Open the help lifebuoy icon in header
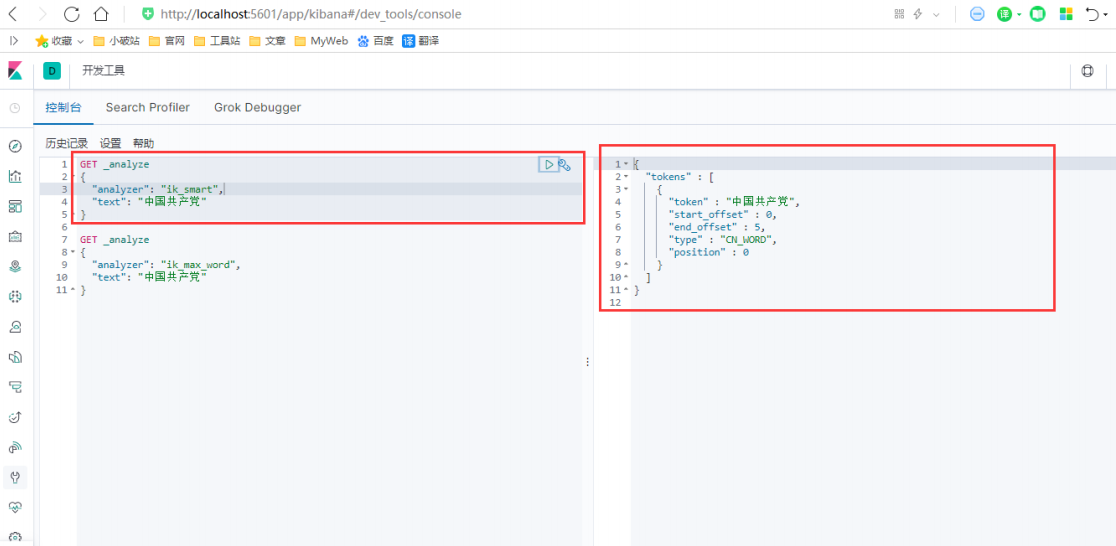This screenshot has width=1116, height=546. (x=1088, y=71)
